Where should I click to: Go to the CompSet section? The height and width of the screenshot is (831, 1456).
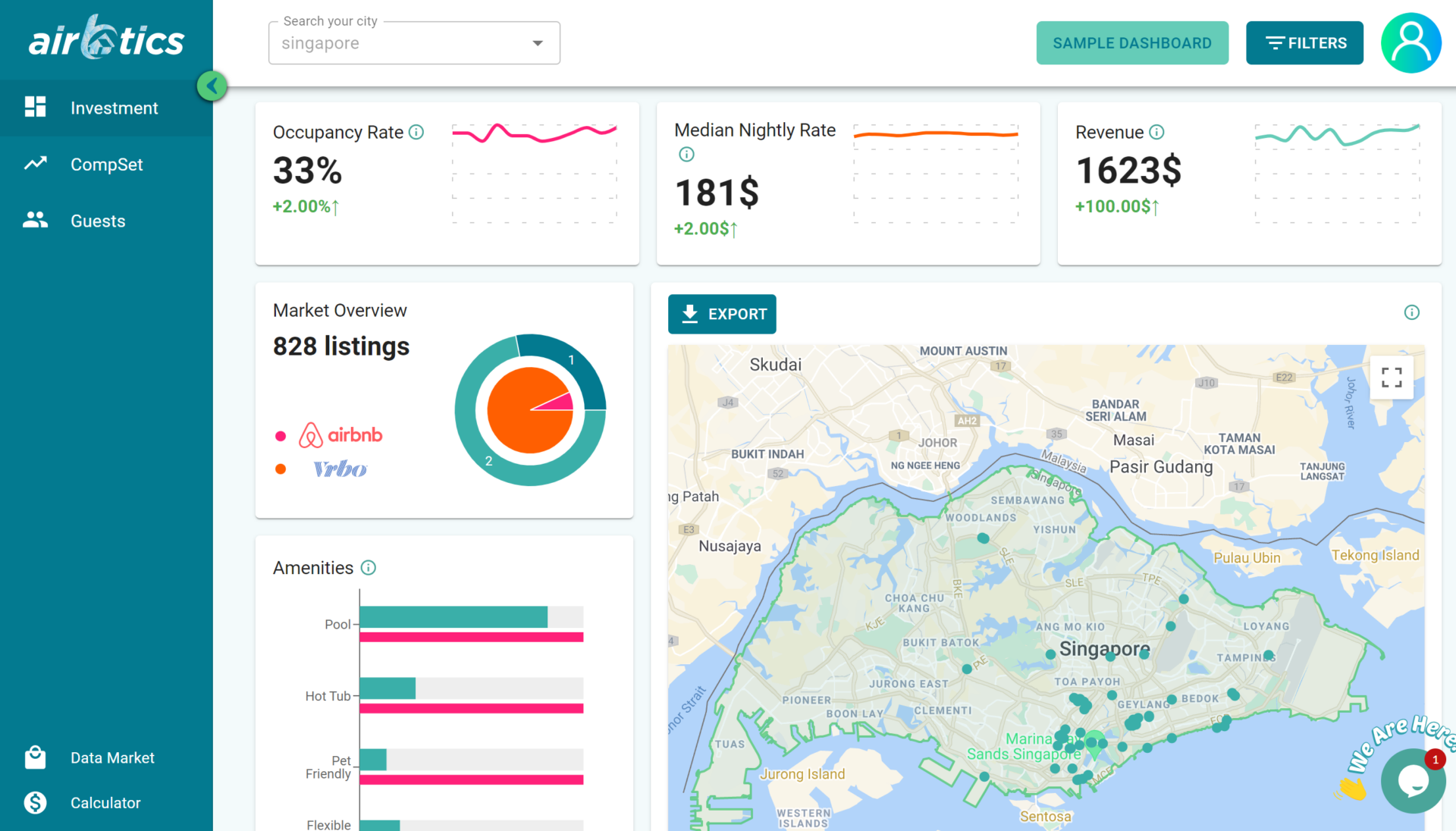click(106, 165)
